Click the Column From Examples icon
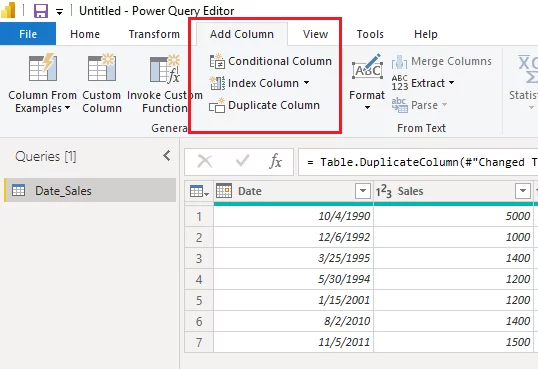The height and width of the screenshot is (369, 538). pos(43,67)
